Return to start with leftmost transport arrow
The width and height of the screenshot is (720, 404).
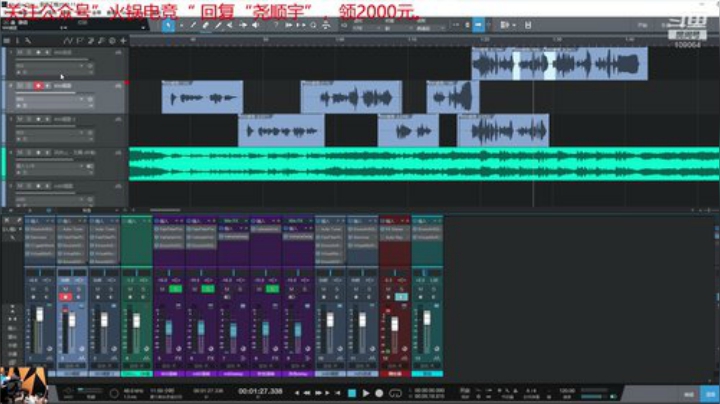pos(297,393)
